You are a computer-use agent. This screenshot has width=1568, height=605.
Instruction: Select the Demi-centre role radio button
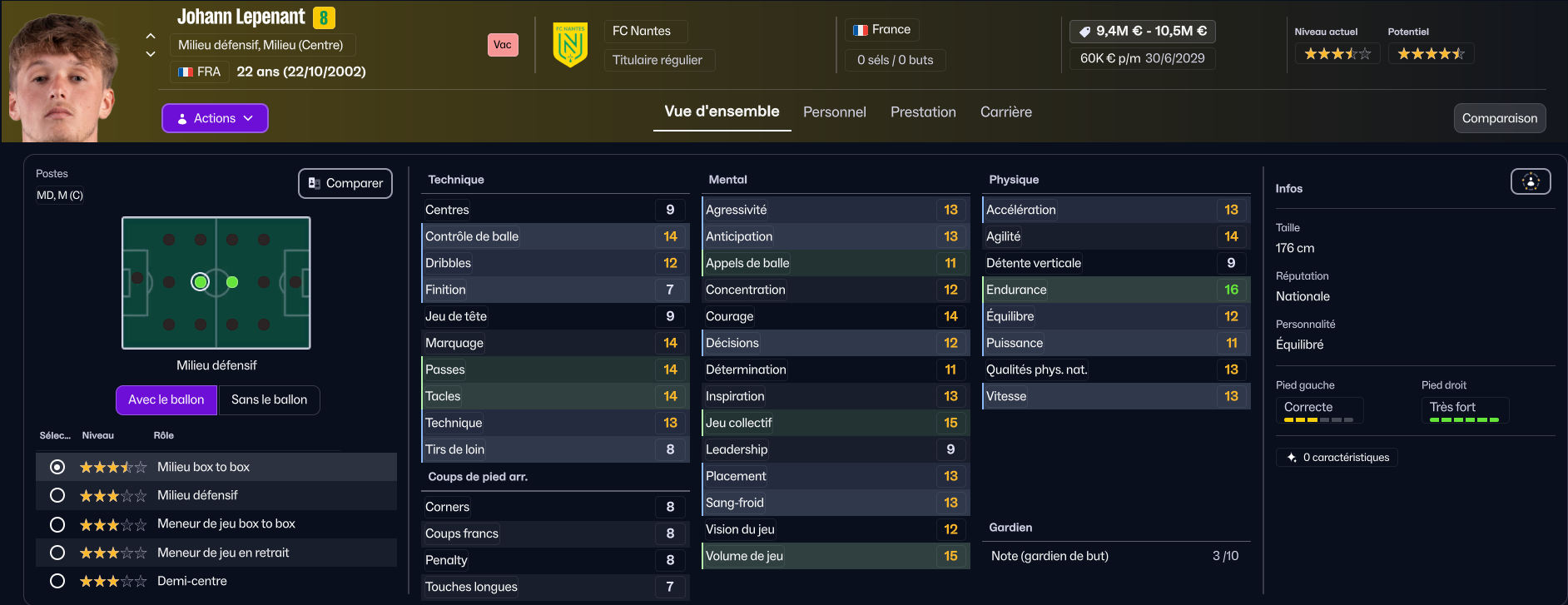click(x=57, y=581)
